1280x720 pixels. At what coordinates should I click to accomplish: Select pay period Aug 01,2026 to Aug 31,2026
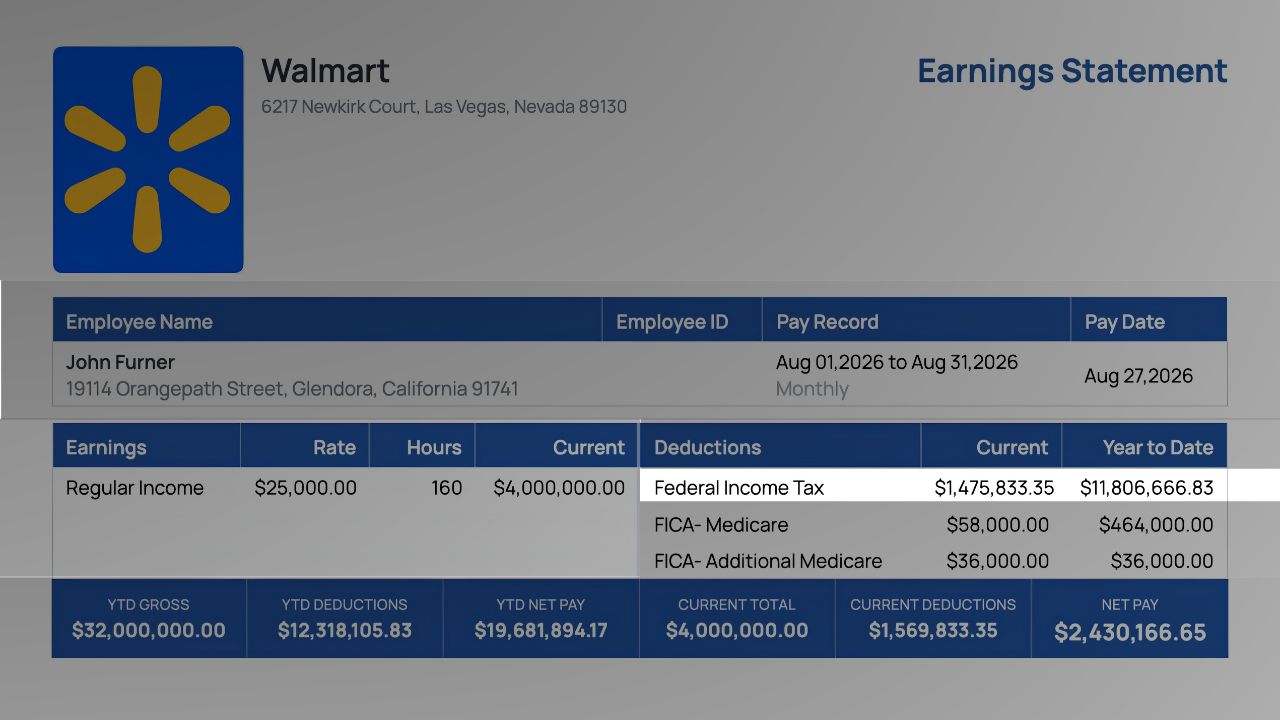[x=897, y=362]
